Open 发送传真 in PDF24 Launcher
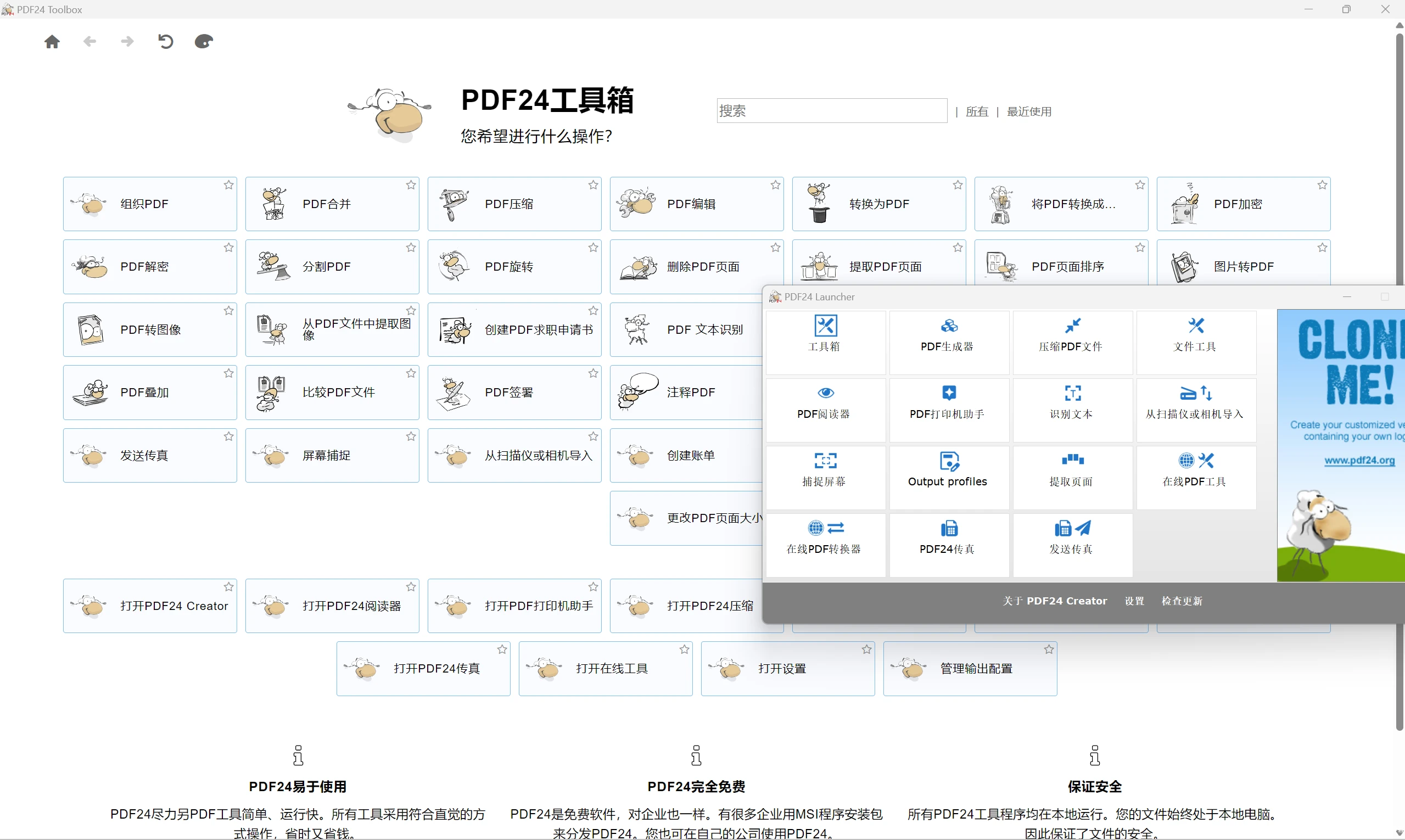 (1072, 545)
